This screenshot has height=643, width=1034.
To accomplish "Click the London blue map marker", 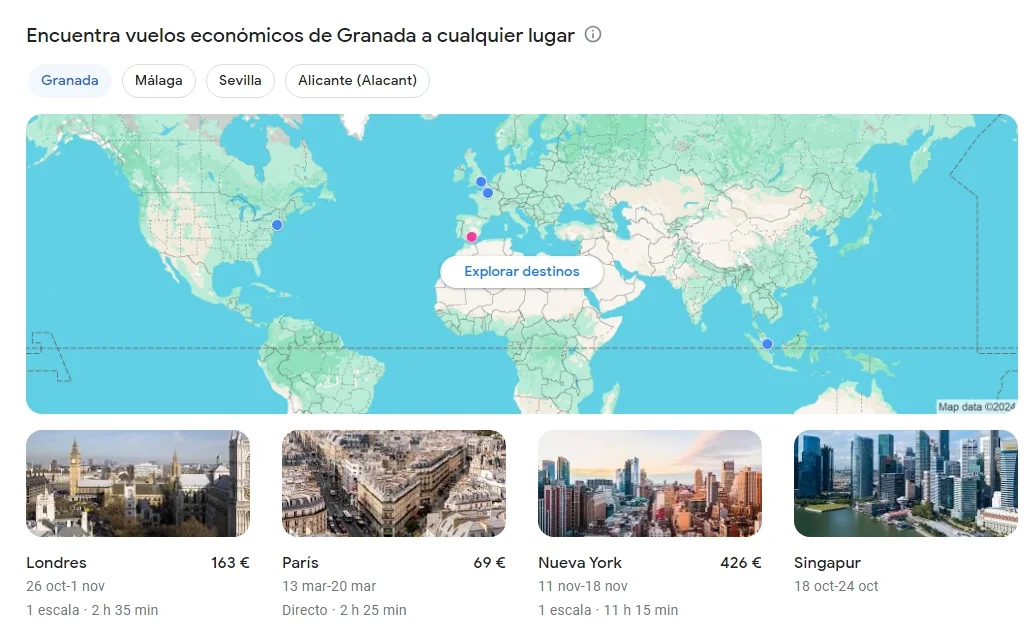I will (x=481, y=181).
